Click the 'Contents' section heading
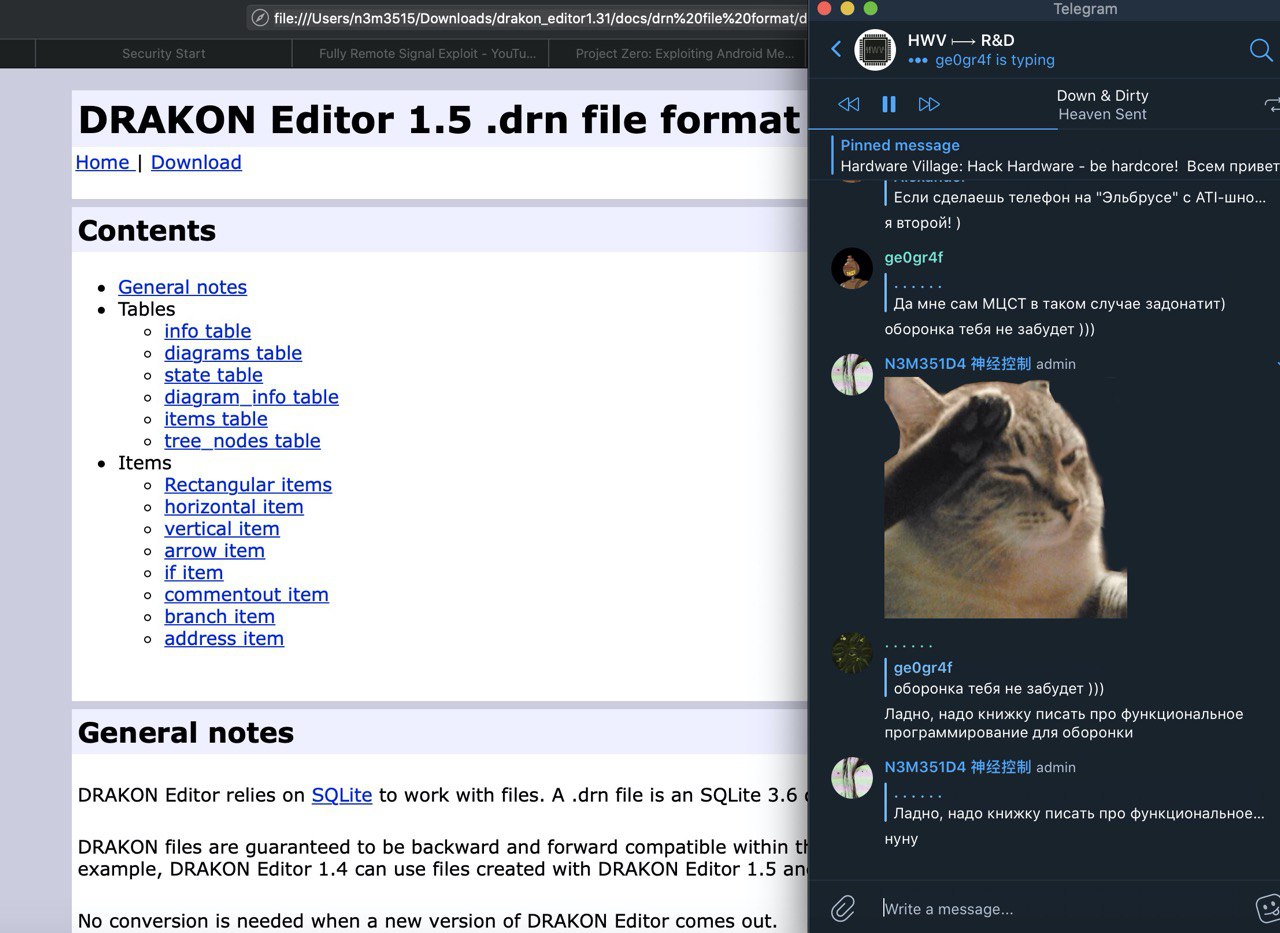This screenshot has height=933, width=1280. pos(147,231)
